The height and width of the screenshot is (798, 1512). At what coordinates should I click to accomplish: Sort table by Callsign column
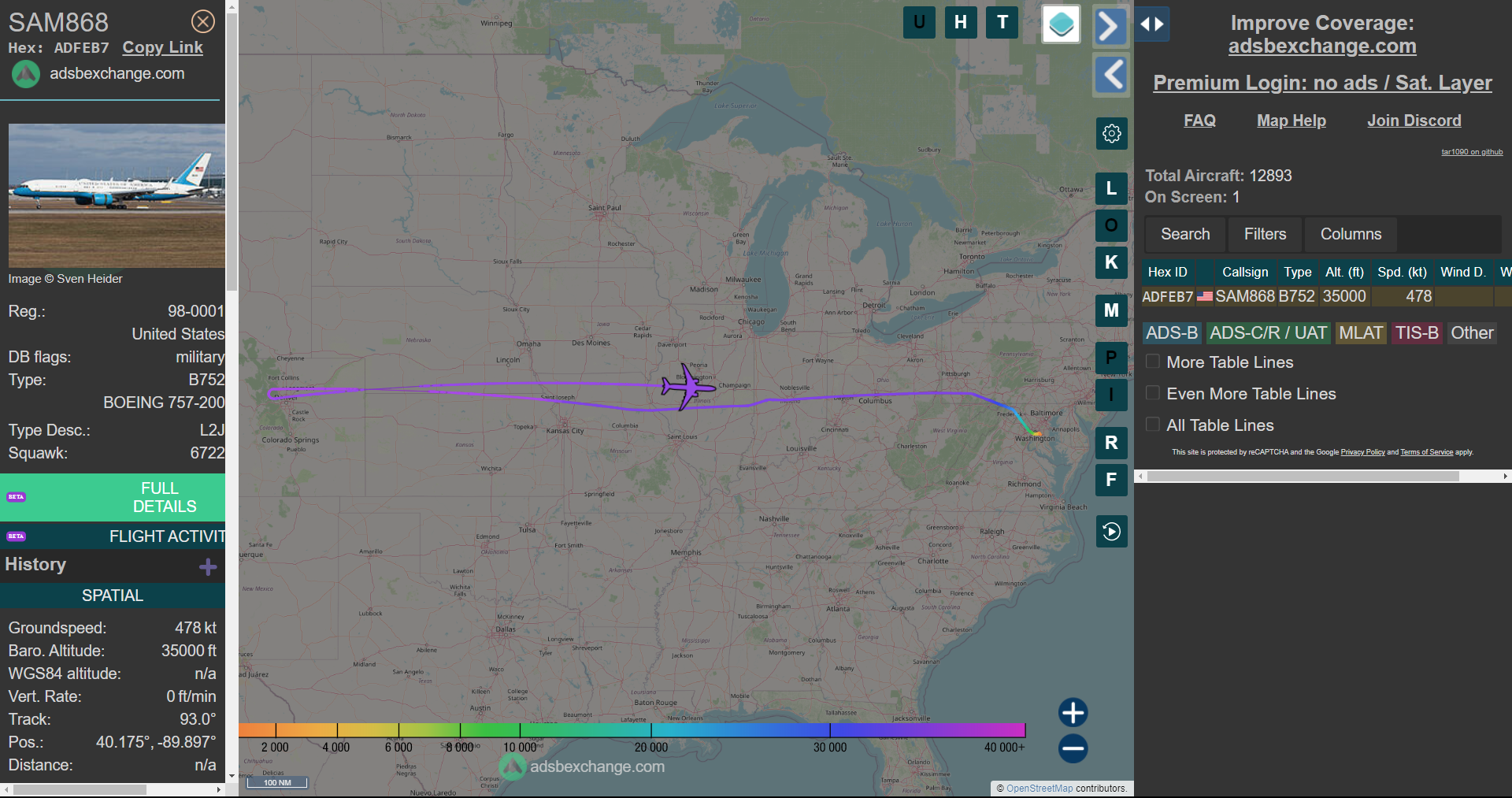click(1245, 272)
